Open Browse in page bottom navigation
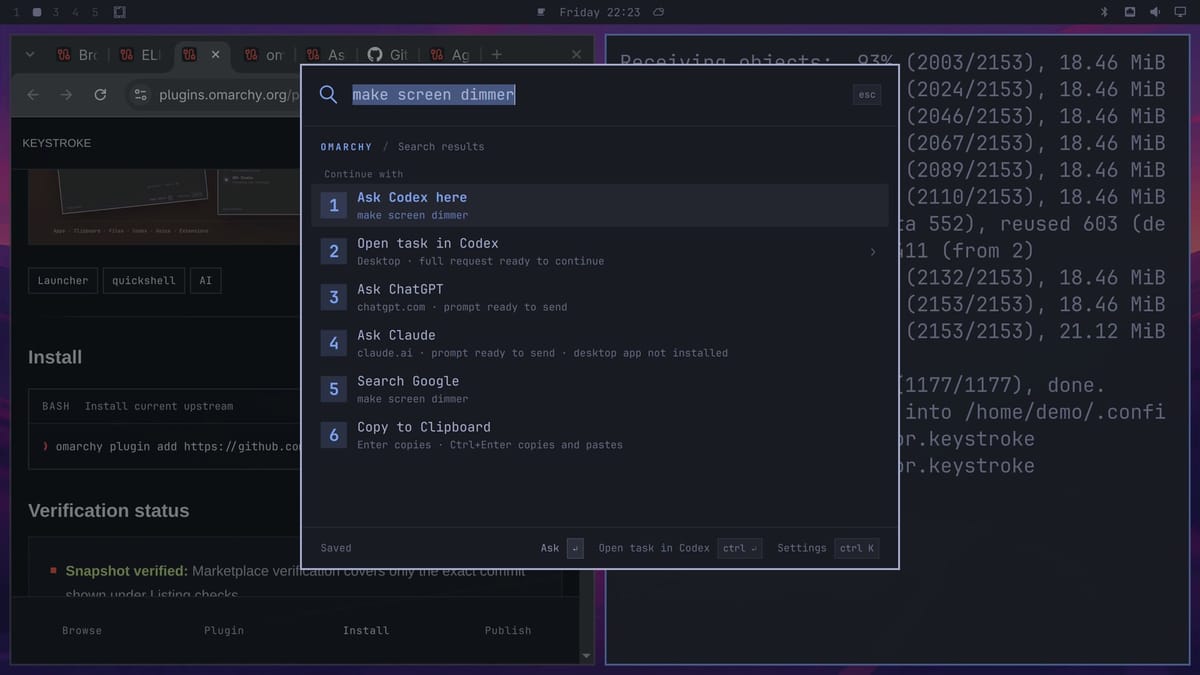 pos(82,630)
